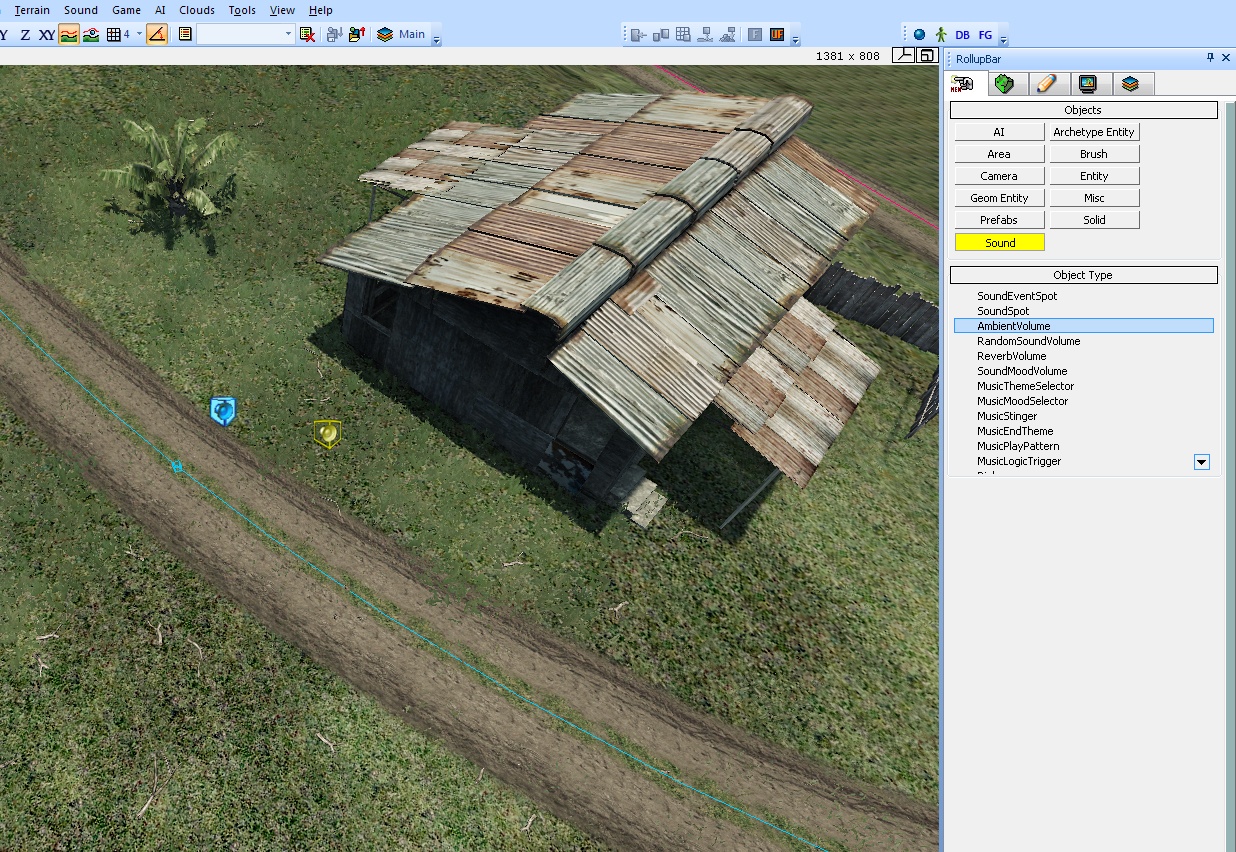Toggle the snap angle icon

pyautogui.click(x=157, y=34)
